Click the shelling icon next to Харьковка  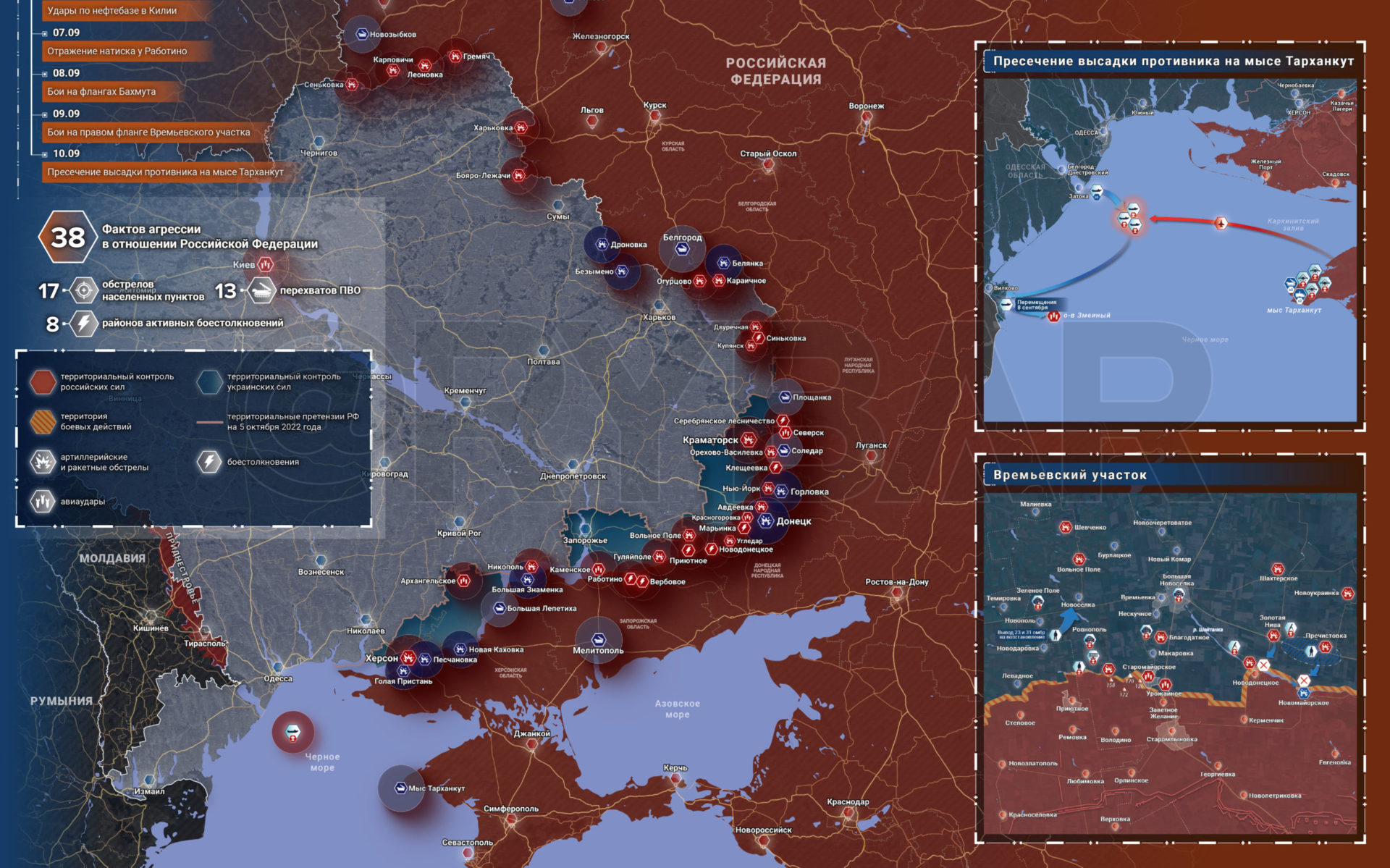[521, 127]
